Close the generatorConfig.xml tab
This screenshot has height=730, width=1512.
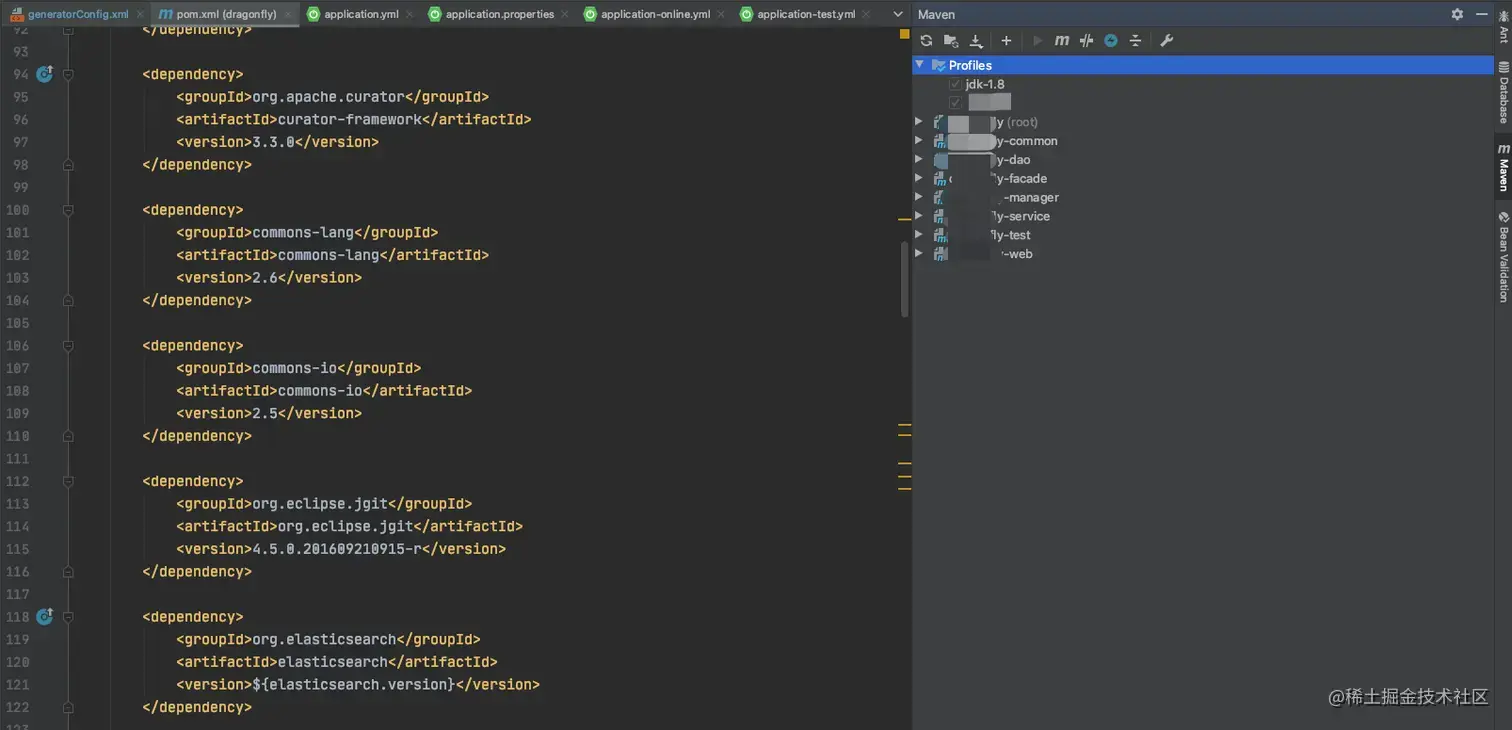click(139, 15)
